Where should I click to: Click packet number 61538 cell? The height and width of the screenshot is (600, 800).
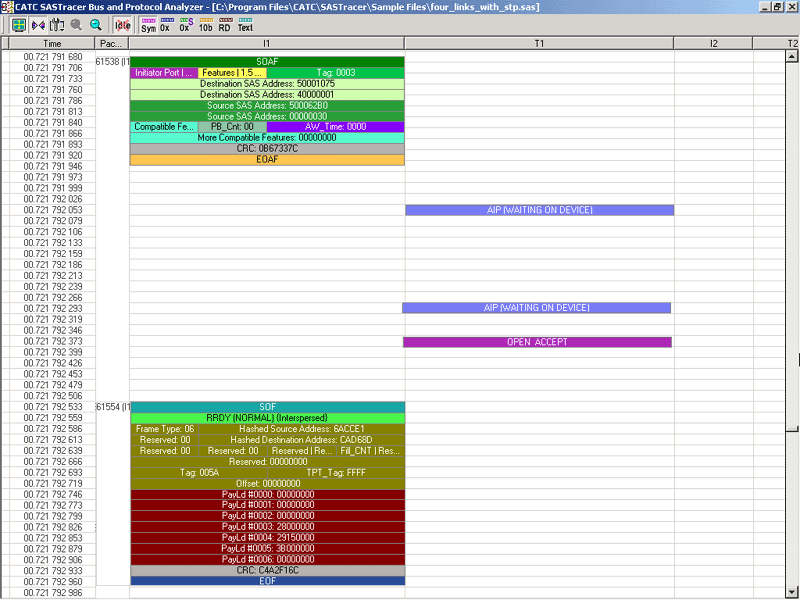point(112,62)
